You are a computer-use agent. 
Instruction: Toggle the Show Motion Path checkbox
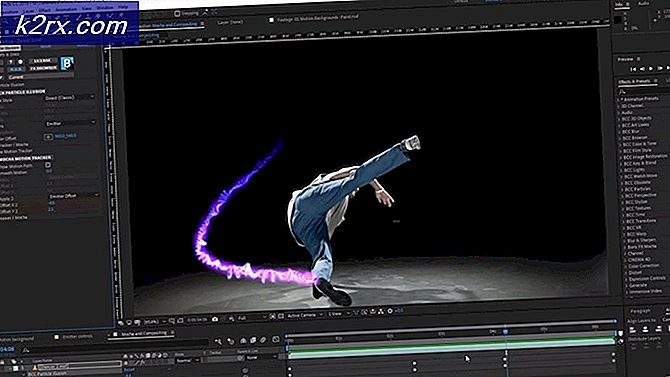(48, 165)
